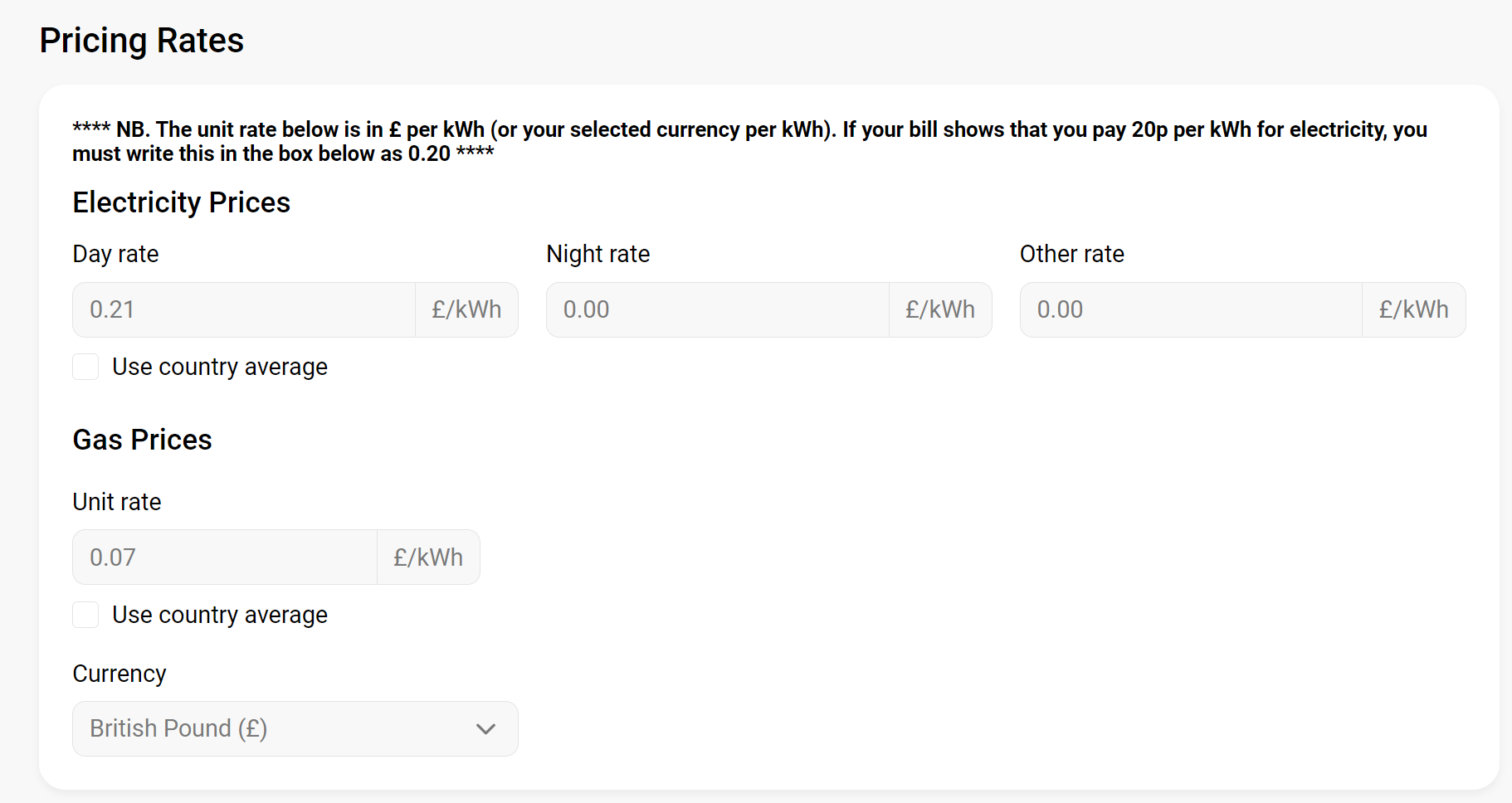
Task: Click the gas 'Use country average' label text
Action: coord(220,615)
